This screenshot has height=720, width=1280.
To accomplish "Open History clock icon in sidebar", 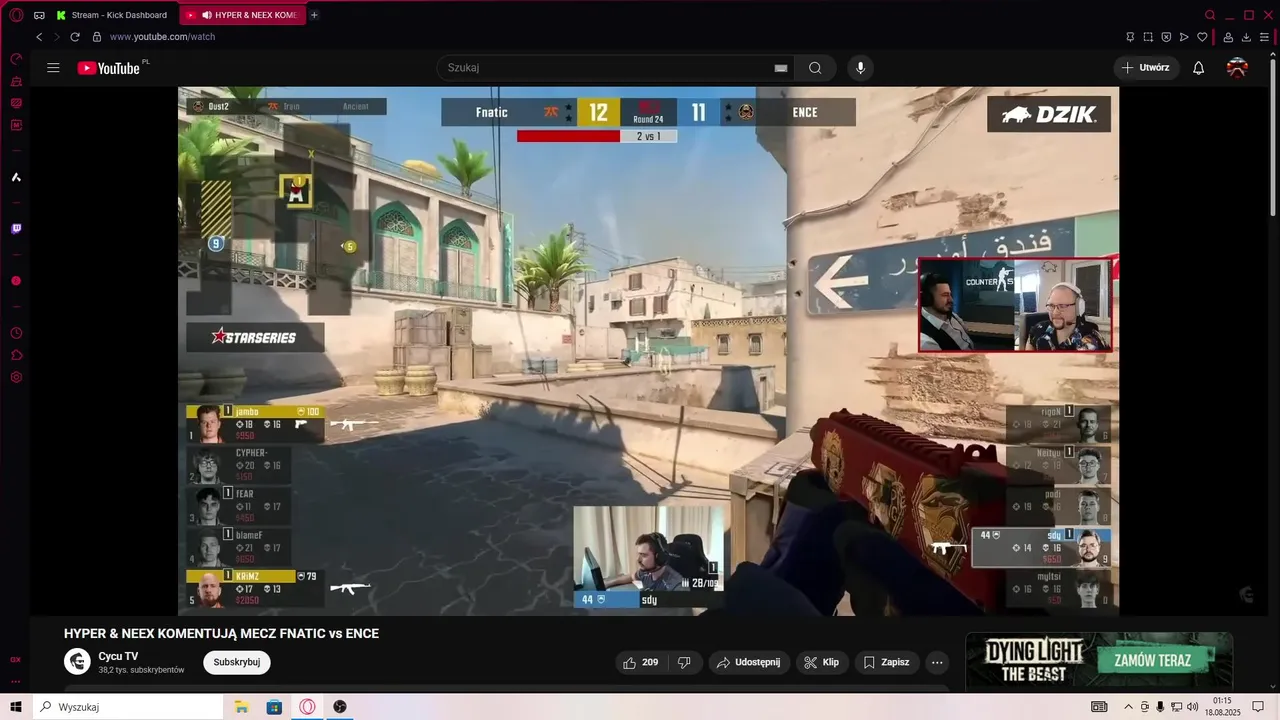I will 16,333.
